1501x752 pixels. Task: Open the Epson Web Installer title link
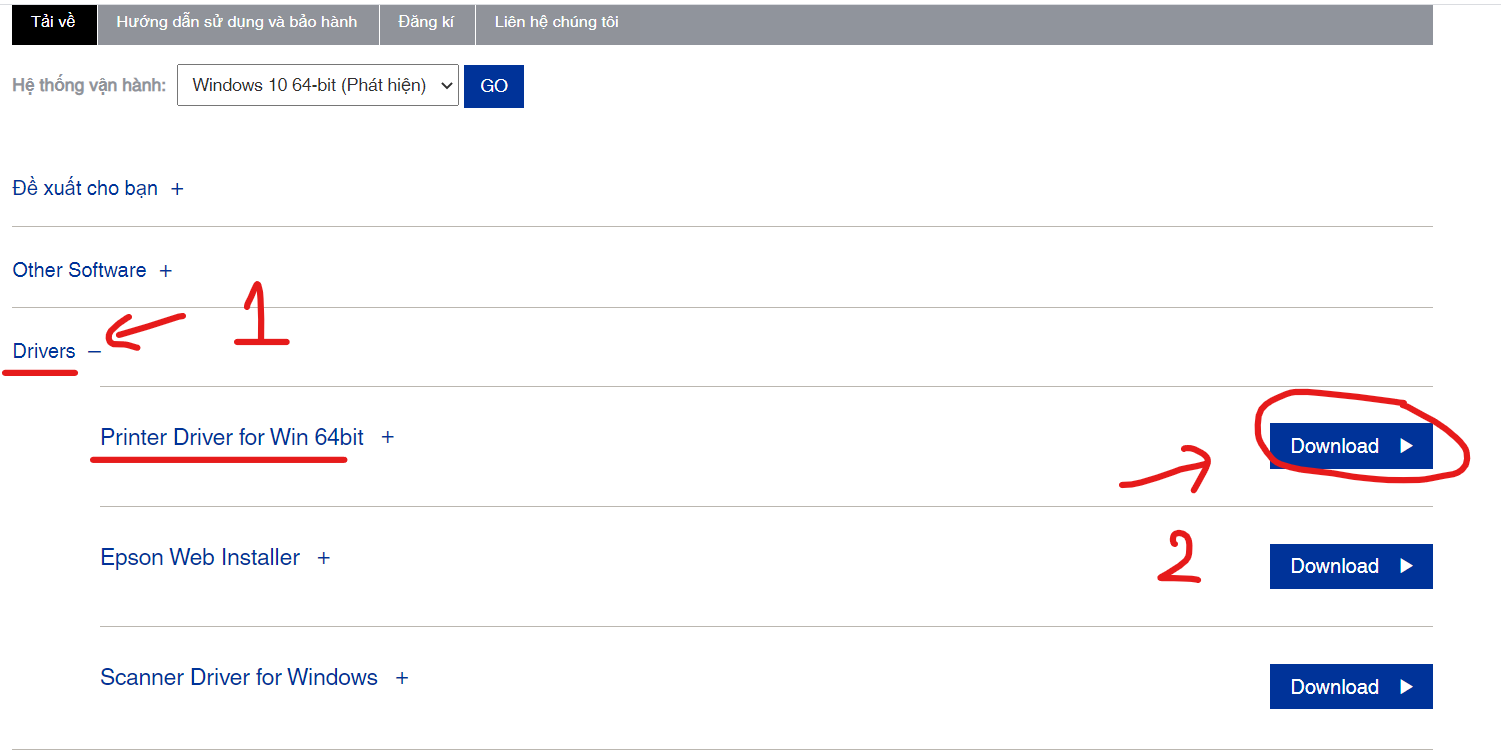200,558
